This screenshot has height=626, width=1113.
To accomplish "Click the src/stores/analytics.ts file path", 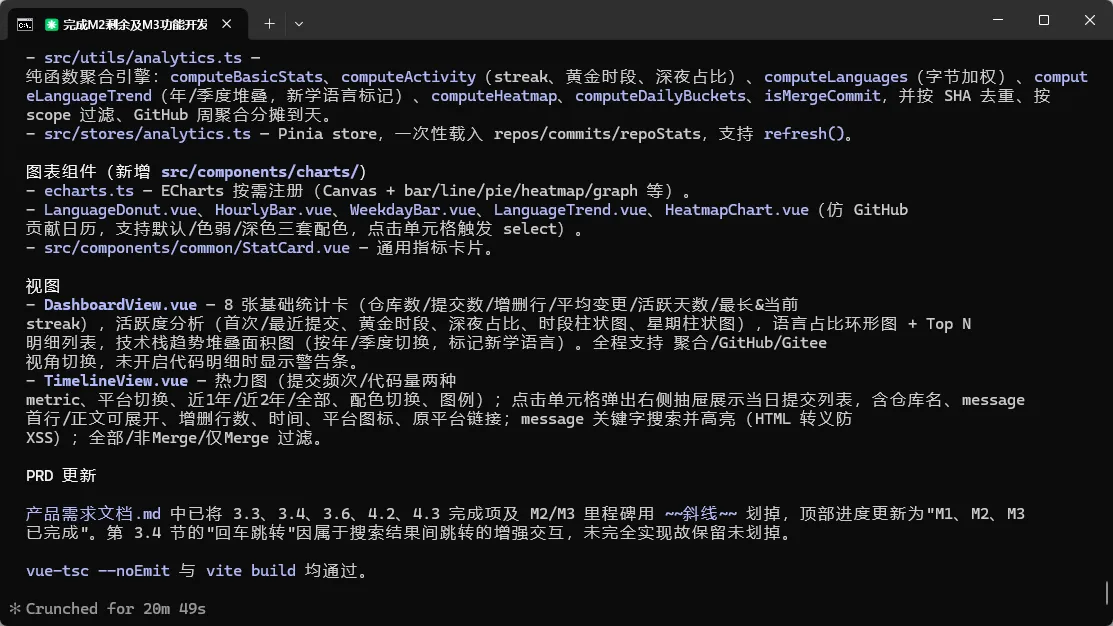I will tap(147, 133).
